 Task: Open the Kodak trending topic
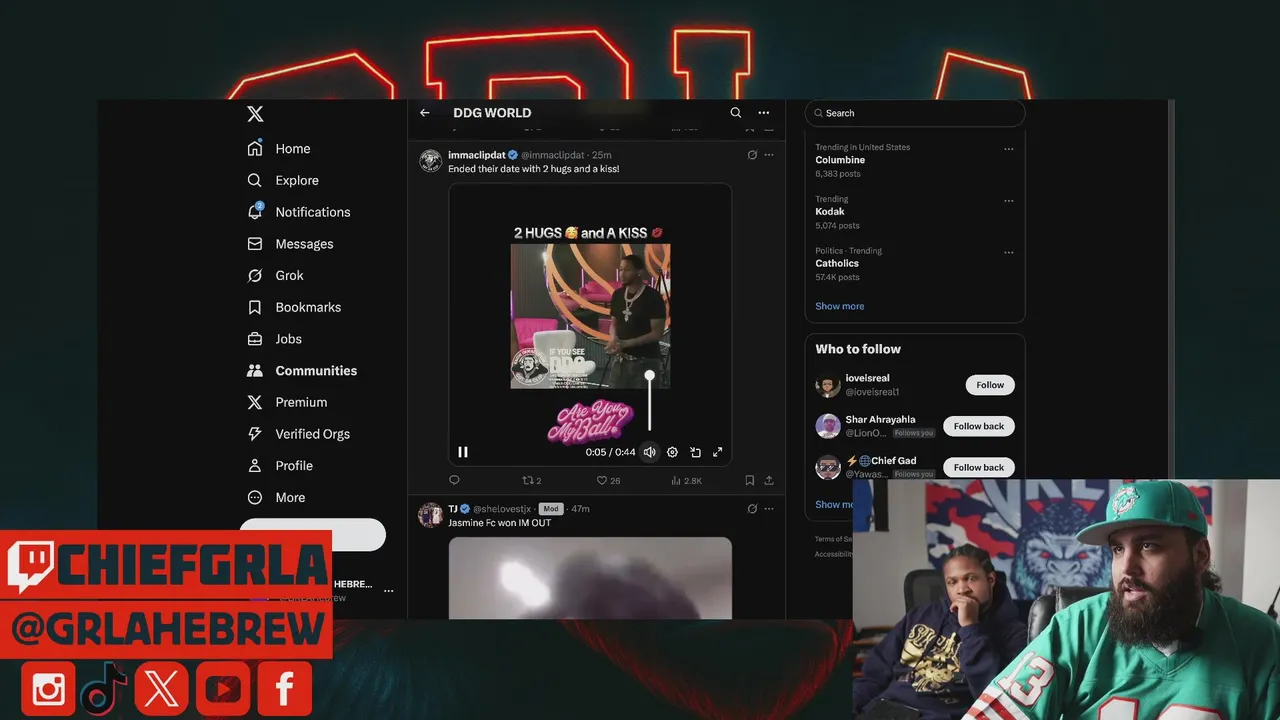[x=830, y=212]
